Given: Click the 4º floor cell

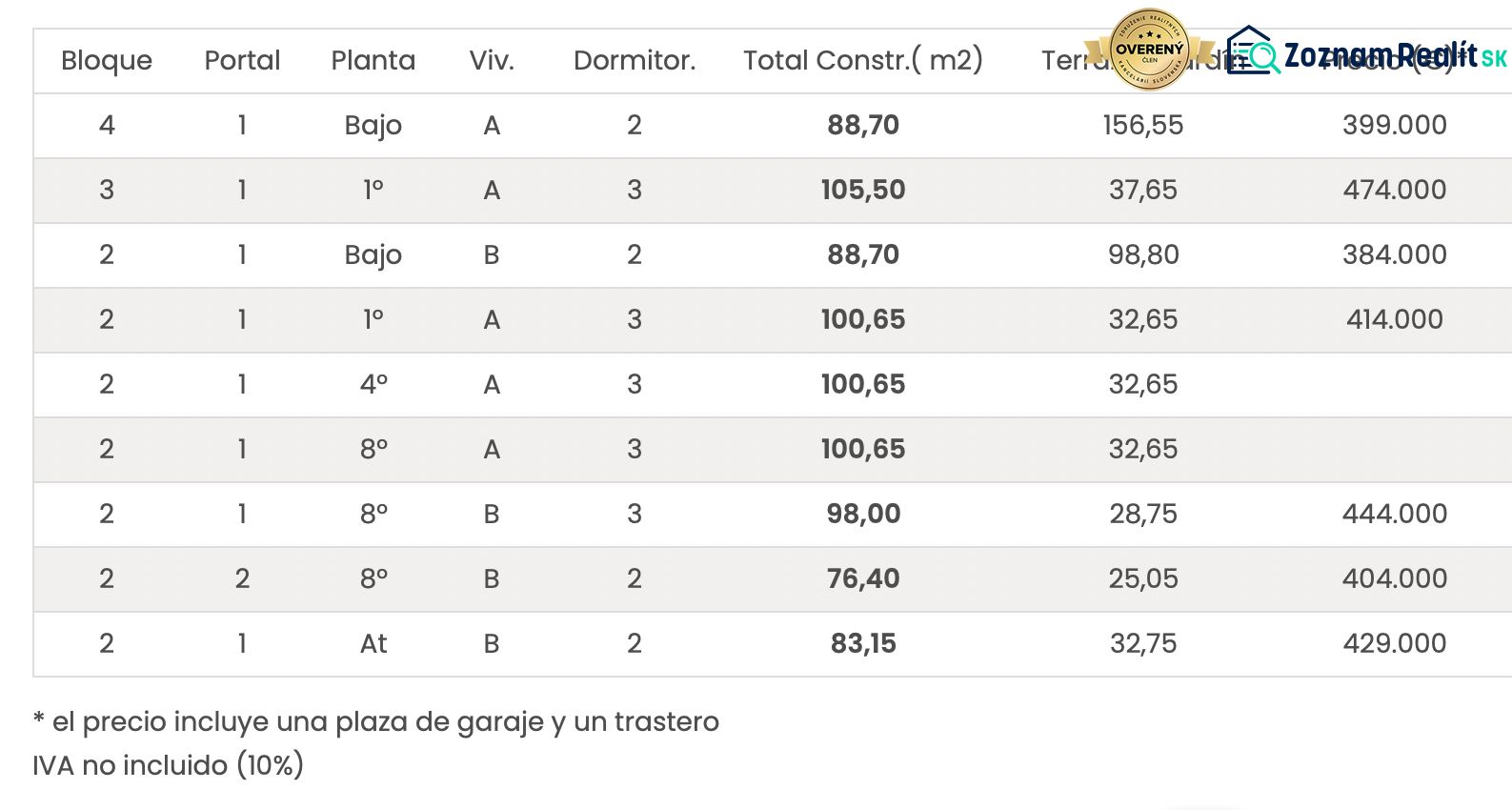Looking at the screenshot, I should tap(373, 384).
